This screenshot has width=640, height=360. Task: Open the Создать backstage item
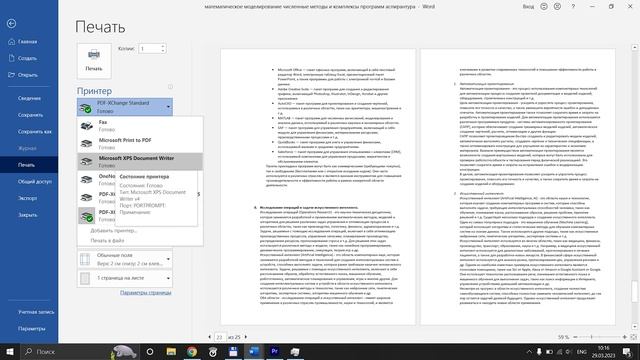[29, 58]
